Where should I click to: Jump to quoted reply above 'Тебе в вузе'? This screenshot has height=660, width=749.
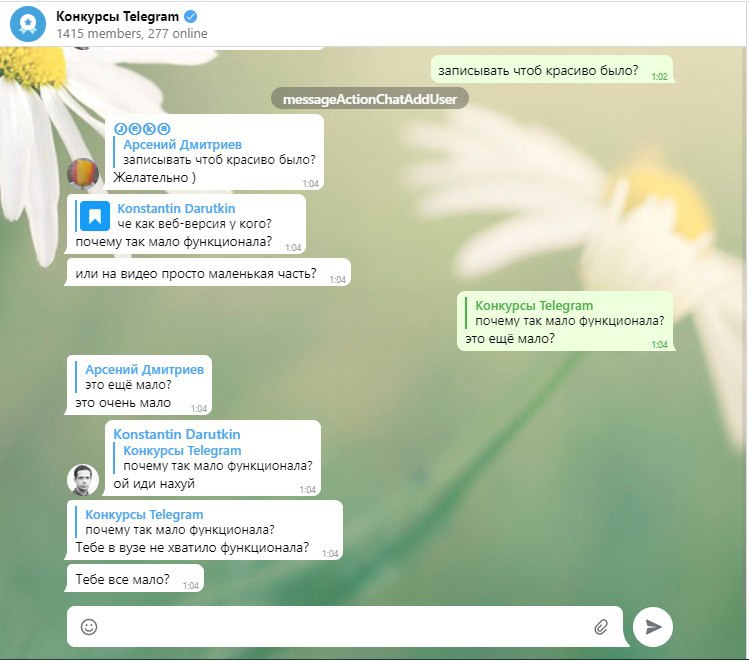(175, 522)
